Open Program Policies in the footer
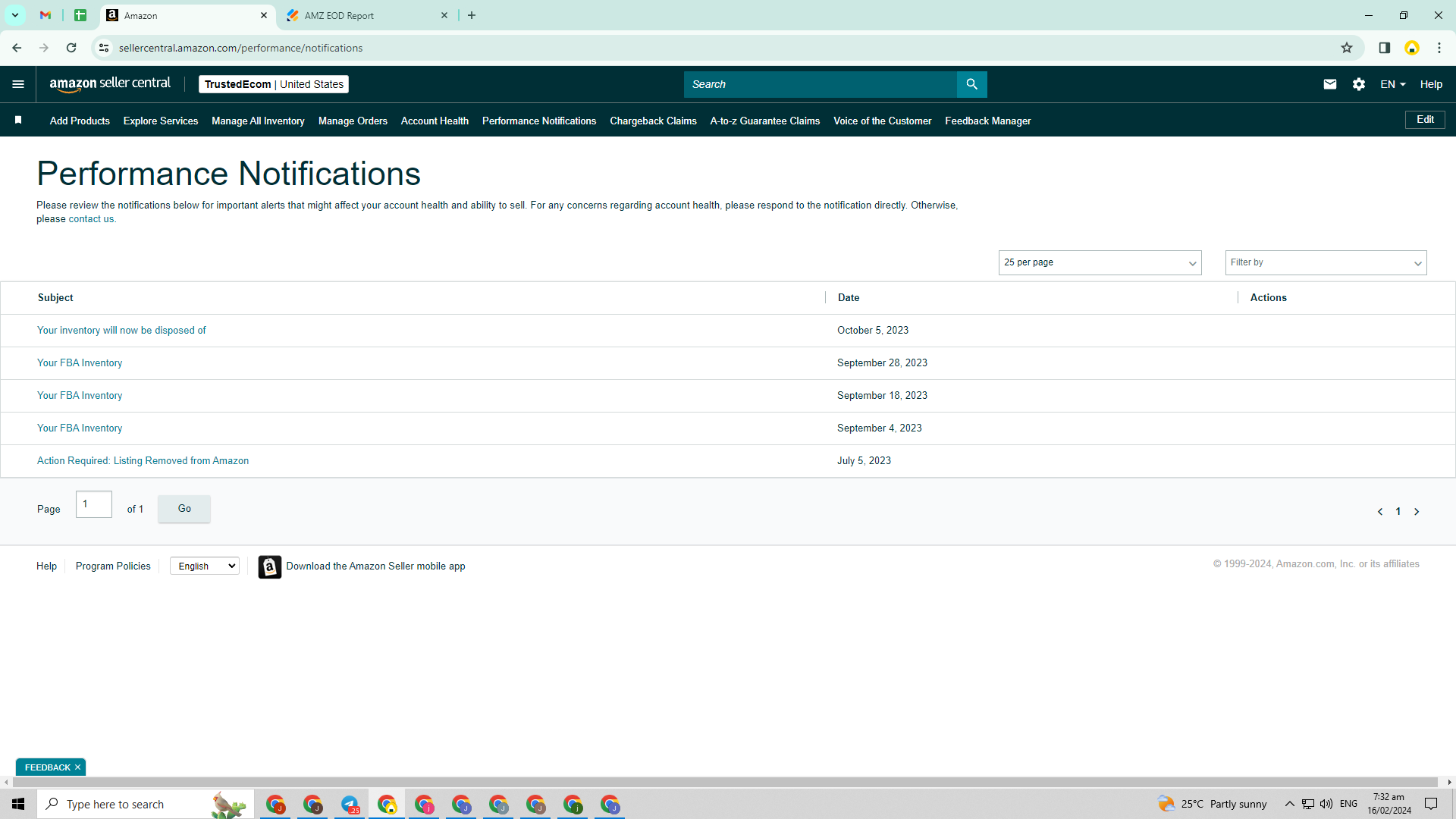The width and height of the screenshot is (1456, 819). [x=113, y=566]
